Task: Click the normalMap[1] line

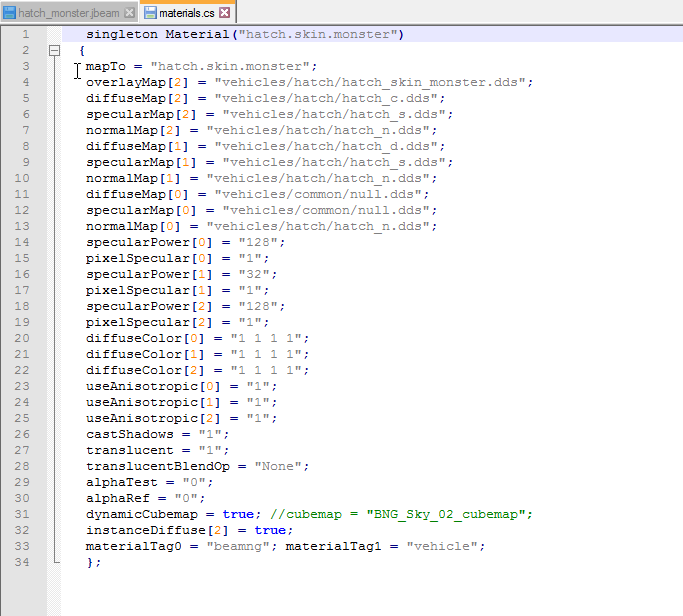Action: coord(261,178)
